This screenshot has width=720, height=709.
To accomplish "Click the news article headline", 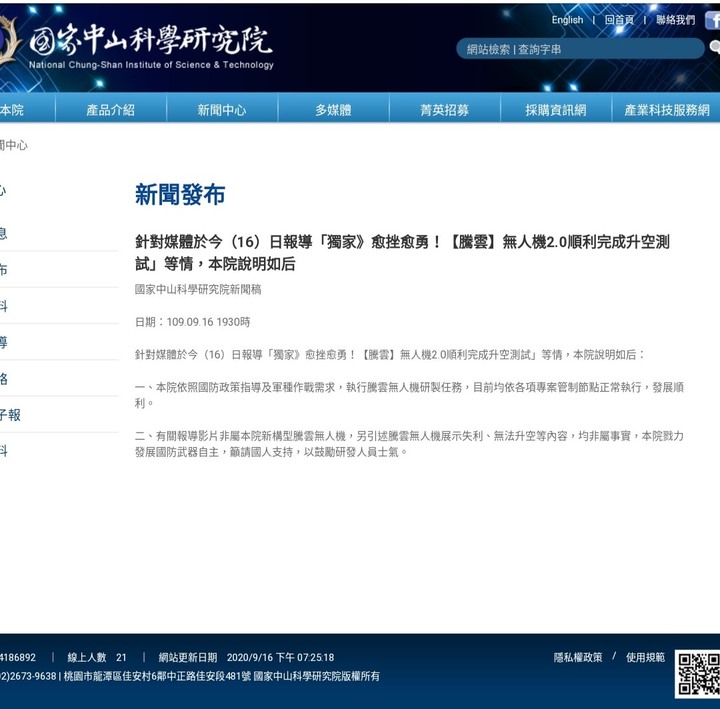I will pos(402,253).
